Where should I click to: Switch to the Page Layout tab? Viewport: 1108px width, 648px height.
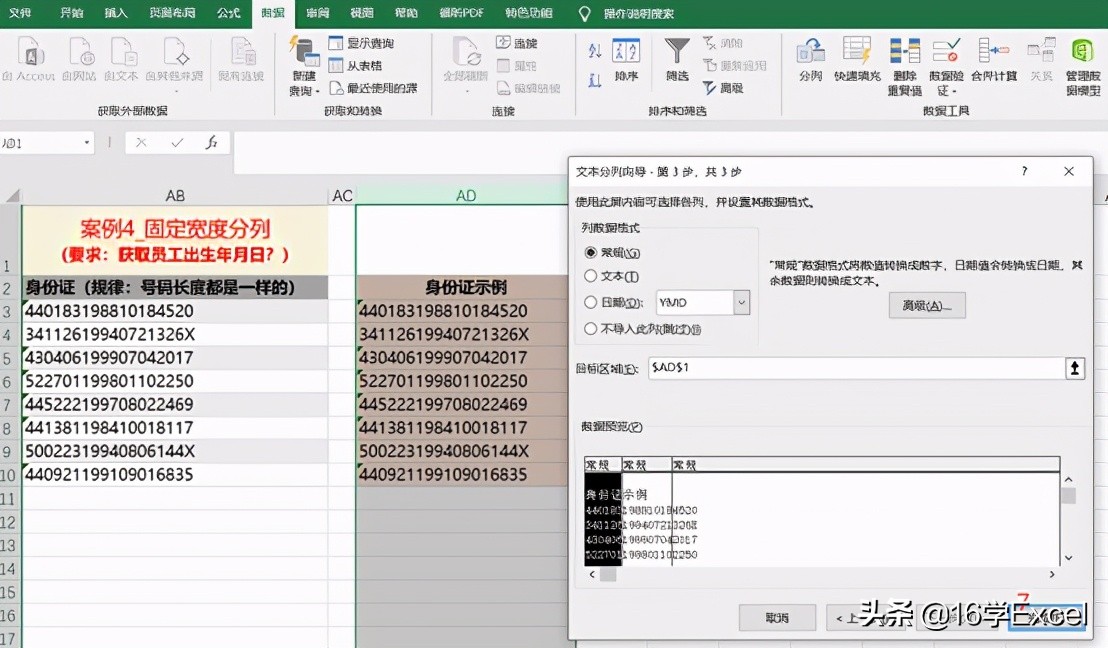pos(172,13)
